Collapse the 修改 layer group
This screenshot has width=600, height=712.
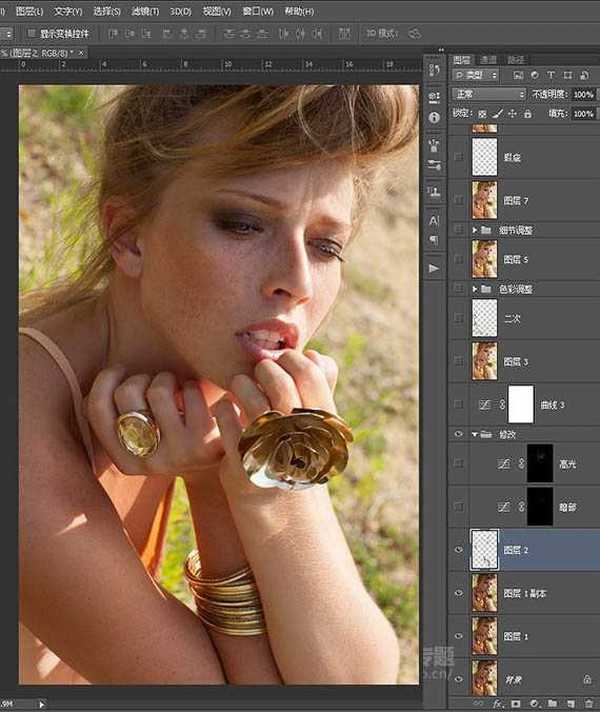(x=475, y=435)
